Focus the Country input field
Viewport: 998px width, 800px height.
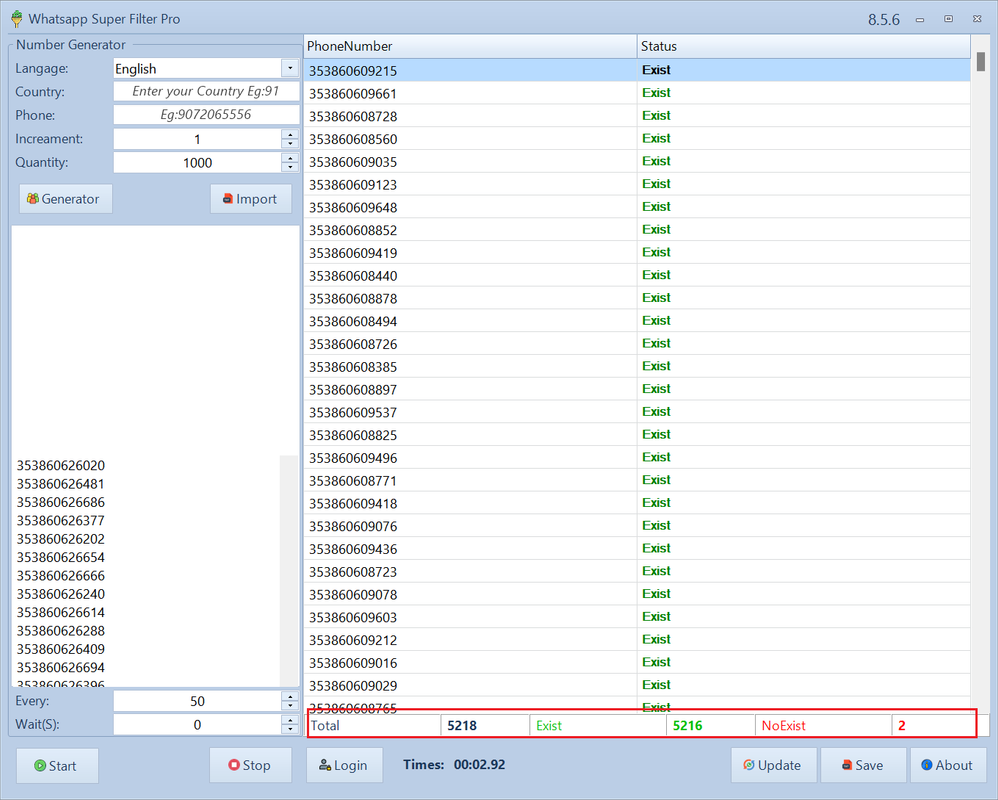click(206, 91)
